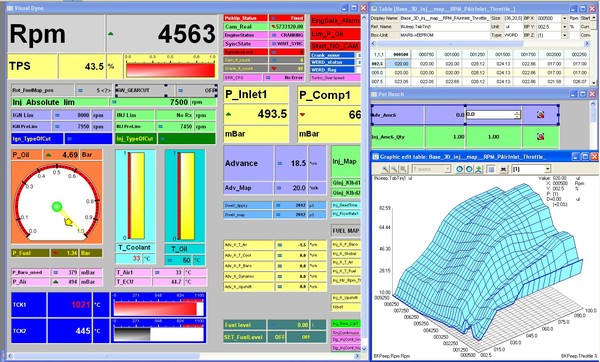The width and height of the screenshot is (600, 362).
Task: Click the Display Name field in Table window
Action: (x=445, y=18)
